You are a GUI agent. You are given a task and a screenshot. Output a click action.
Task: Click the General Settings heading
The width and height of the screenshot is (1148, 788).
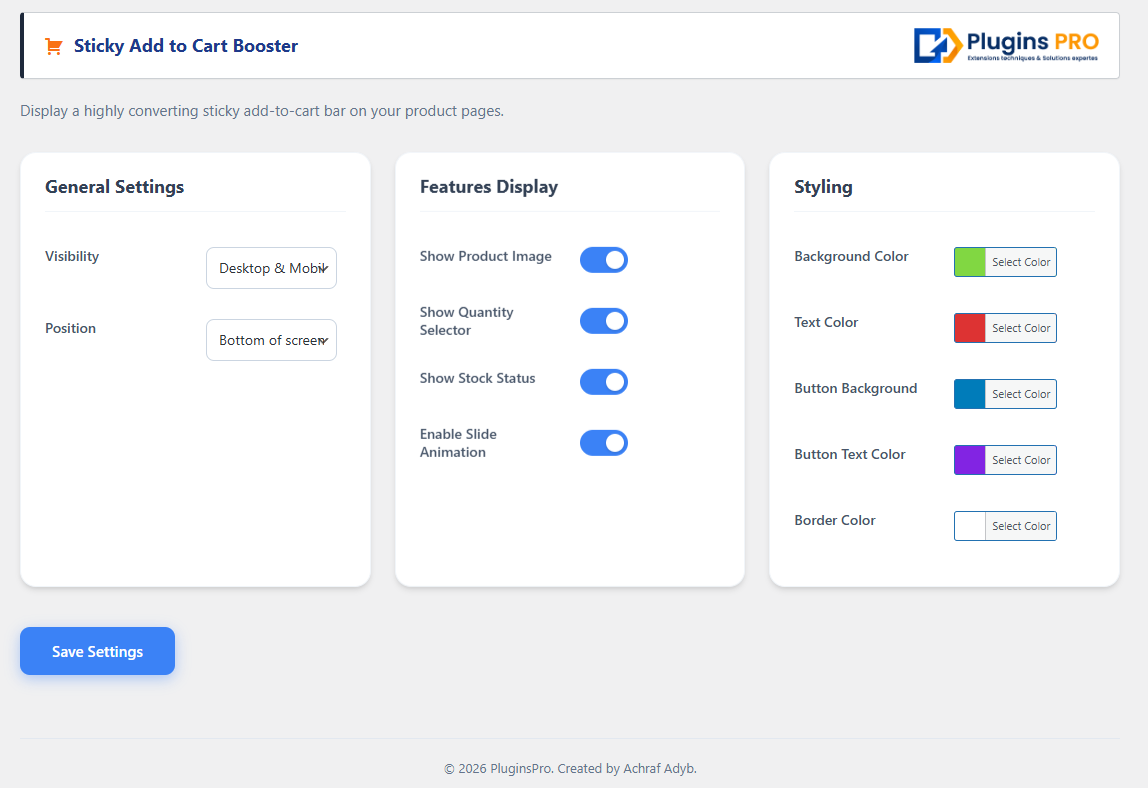click(115, 187)
